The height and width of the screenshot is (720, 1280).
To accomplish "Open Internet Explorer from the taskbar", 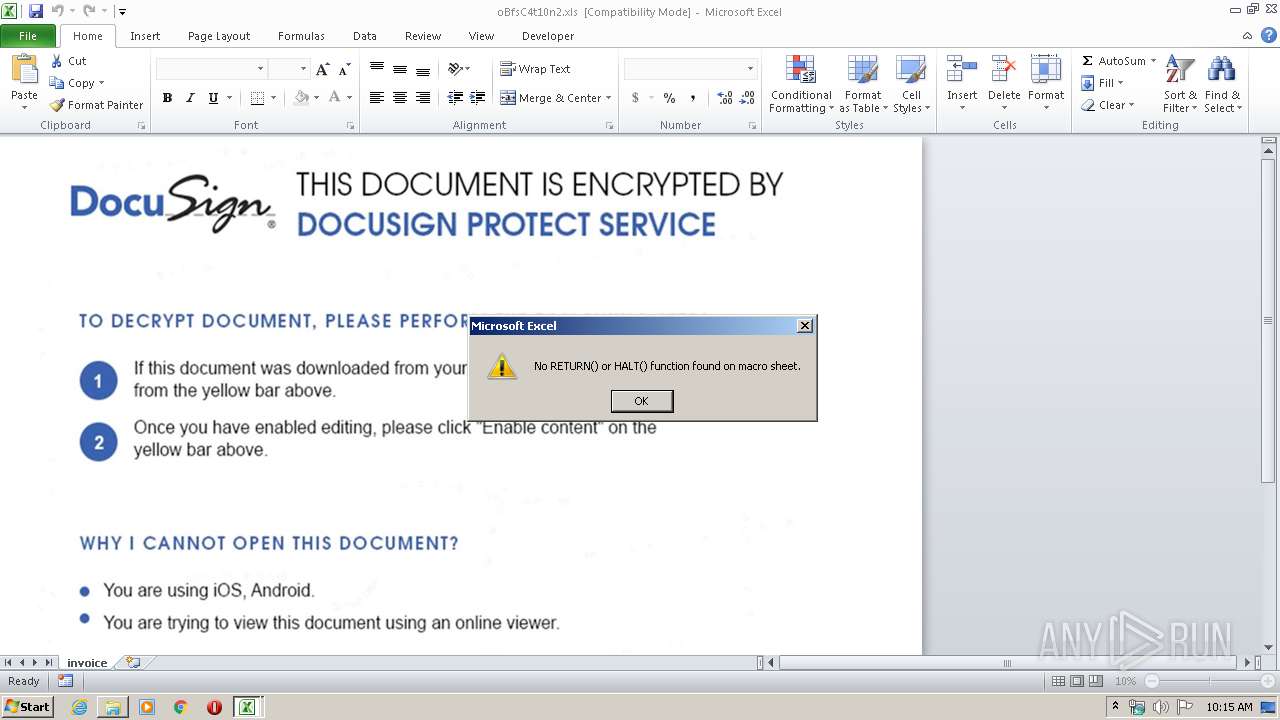I will click(x=79, y=707).
